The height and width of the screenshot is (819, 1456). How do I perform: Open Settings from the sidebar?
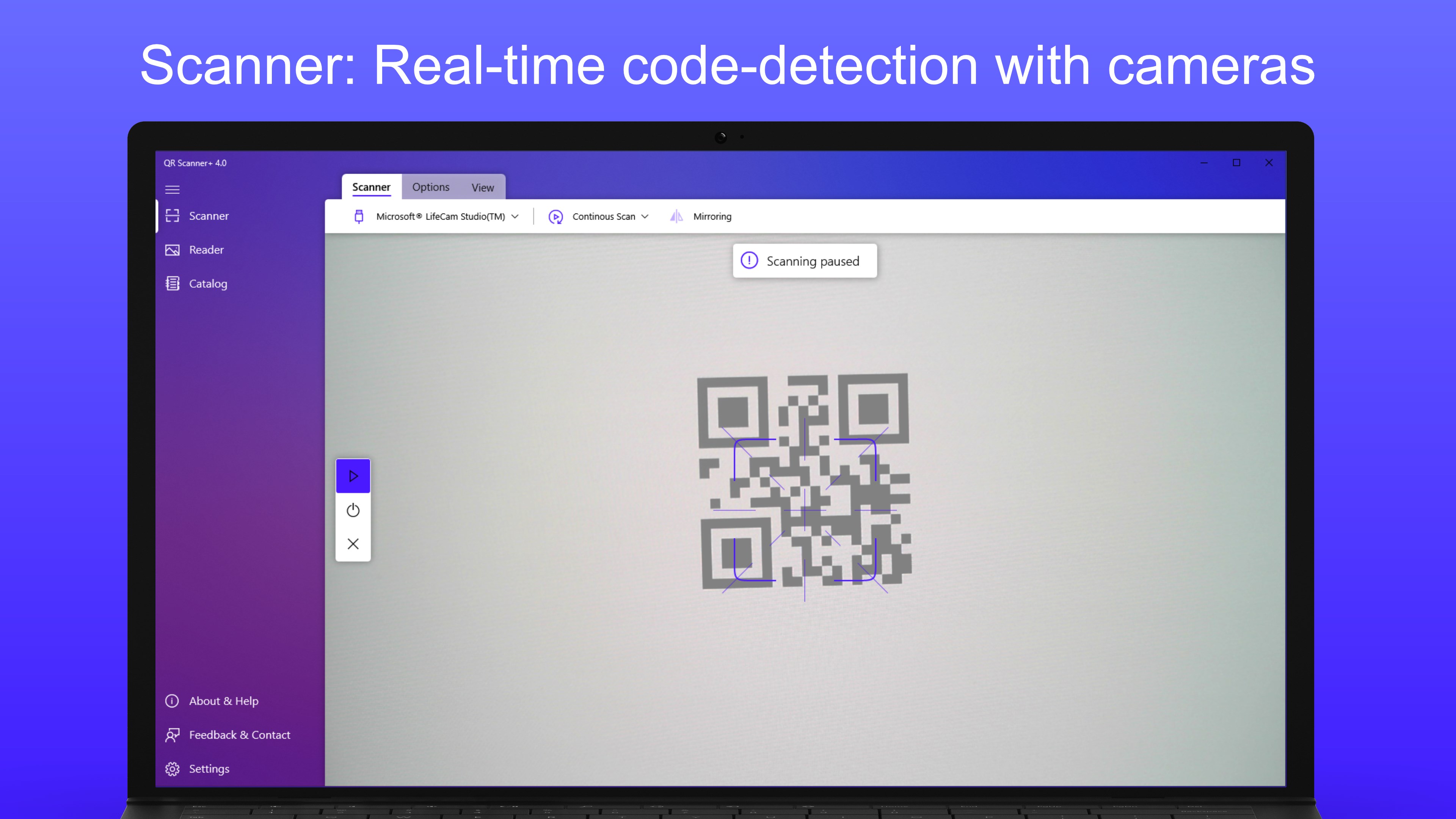coord(209,769)
